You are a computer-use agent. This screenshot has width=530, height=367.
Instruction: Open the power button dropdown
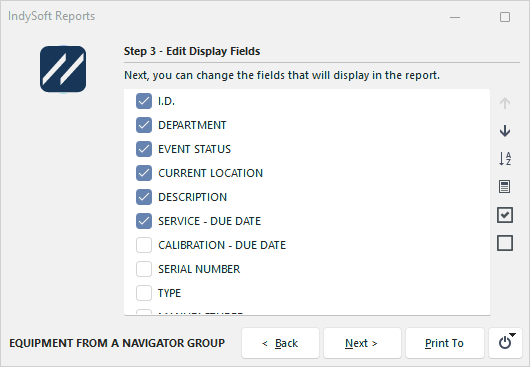pos(505,343)
